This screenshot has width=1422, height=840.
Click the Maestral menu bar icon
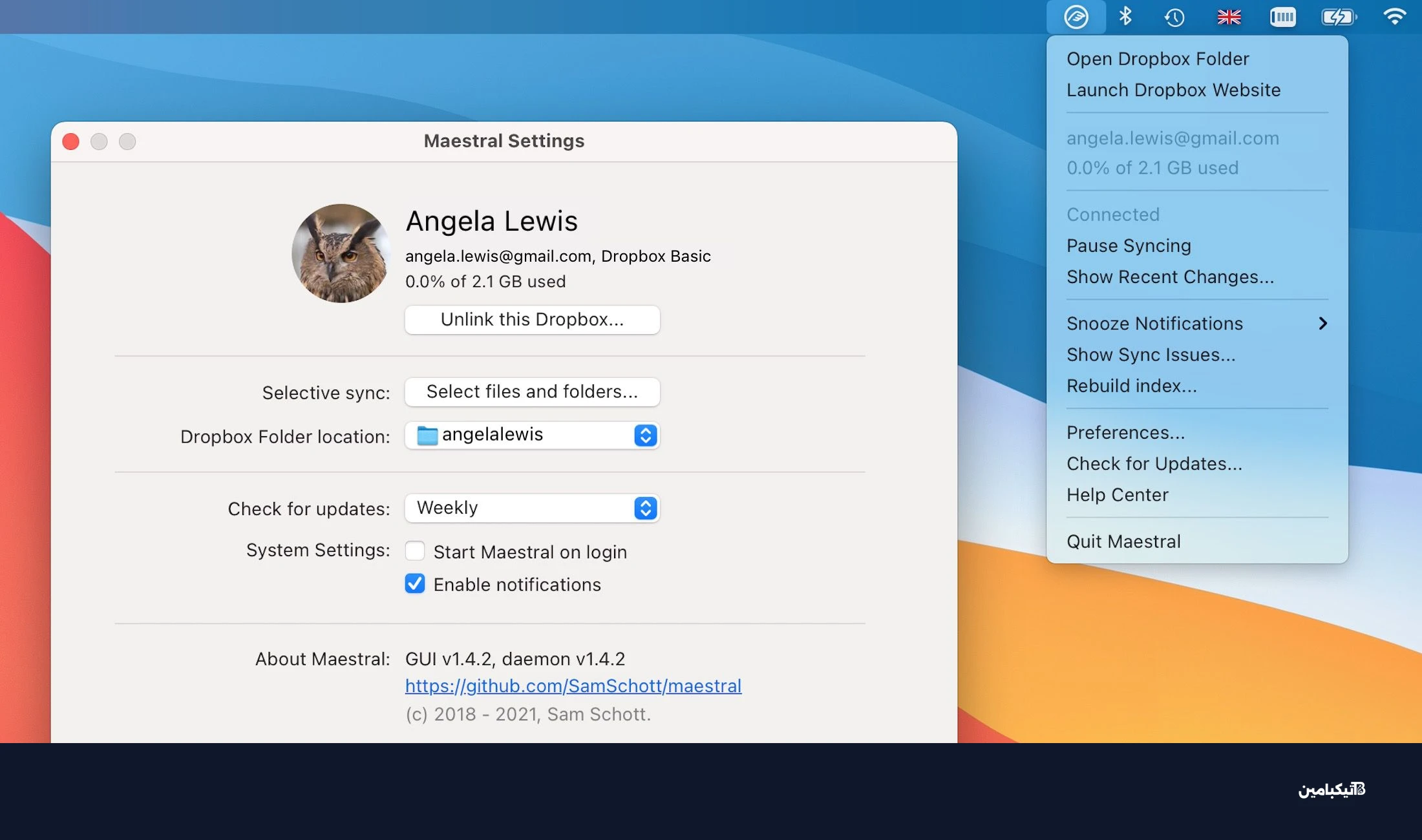[1076, 17]
